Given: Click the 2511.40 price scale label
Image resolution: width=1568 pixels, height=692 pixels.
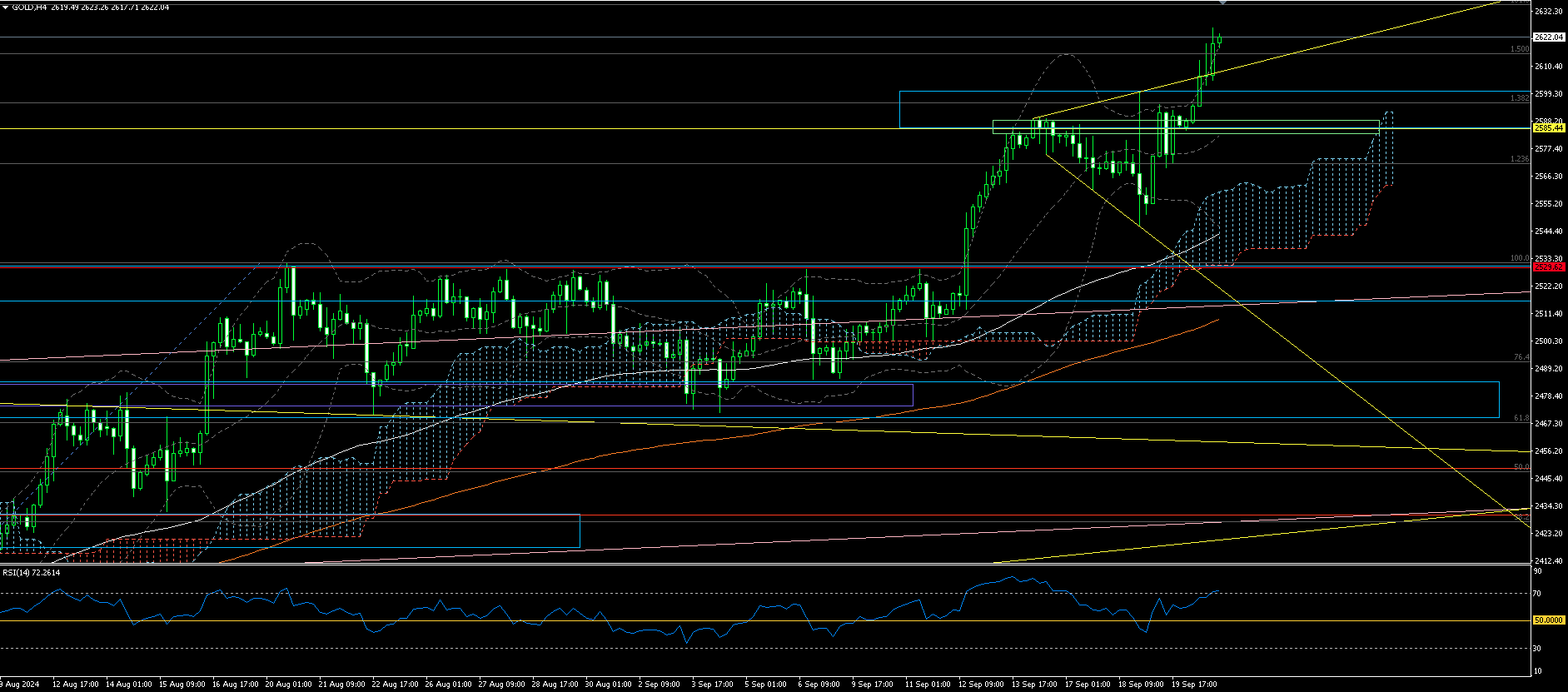Looking at the screenshot, I should [1548, 314].
